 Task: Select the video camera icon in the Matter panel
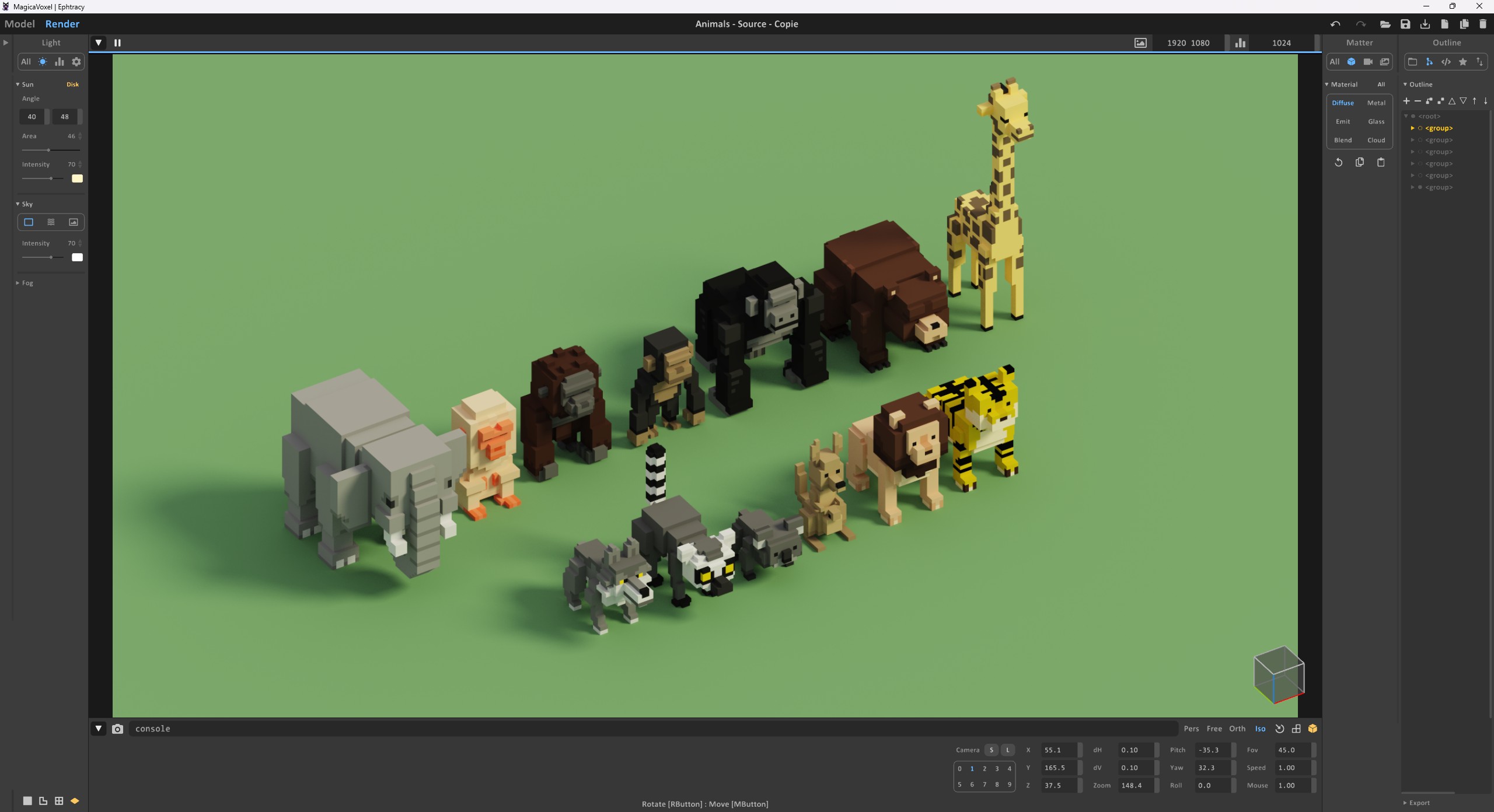coord(1368,62)
